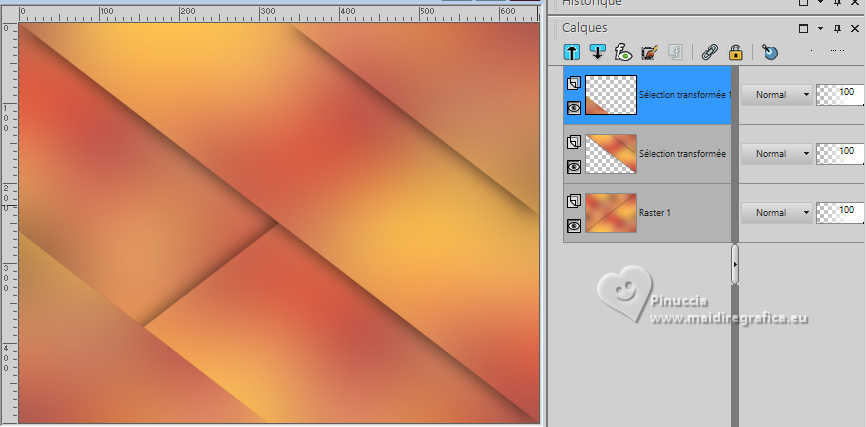Click the link layers chain icon
This screenshot has height=427, width=866.
pos(709,52)
